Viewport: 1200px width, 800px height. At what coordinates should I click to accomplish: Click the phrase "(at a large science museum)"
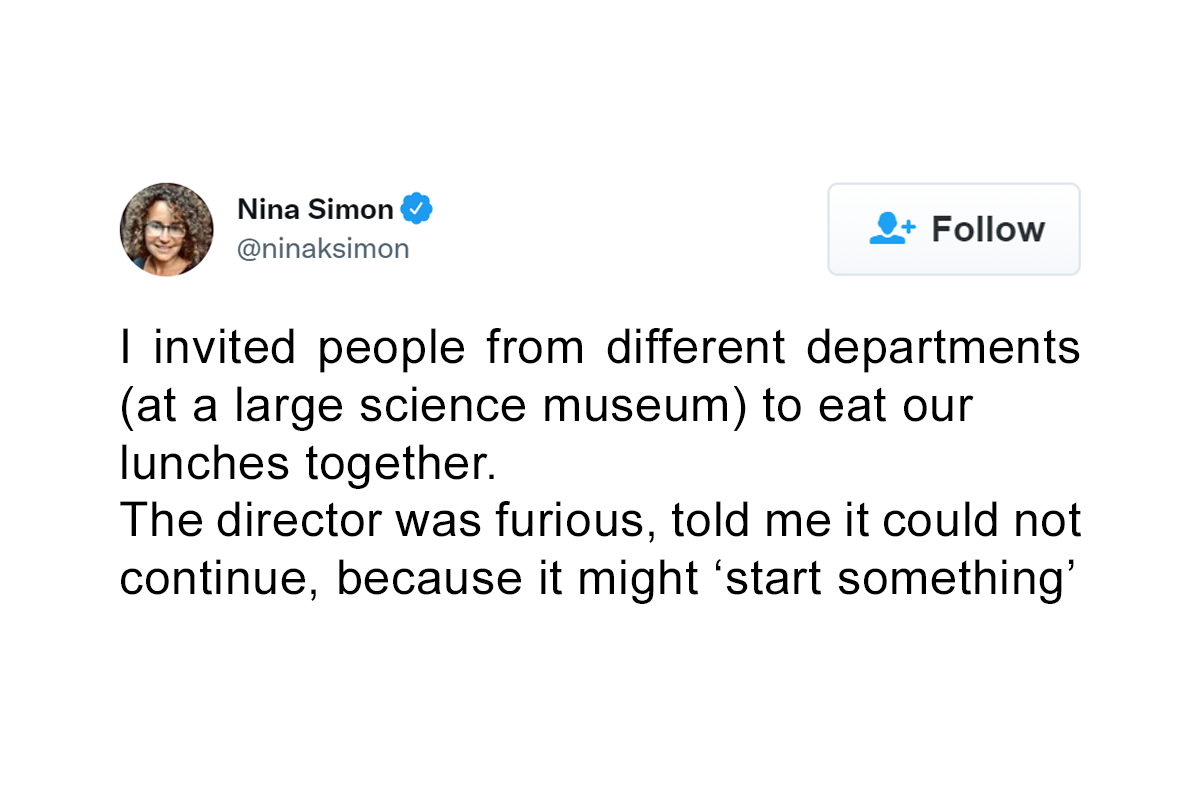pos(434,407)
